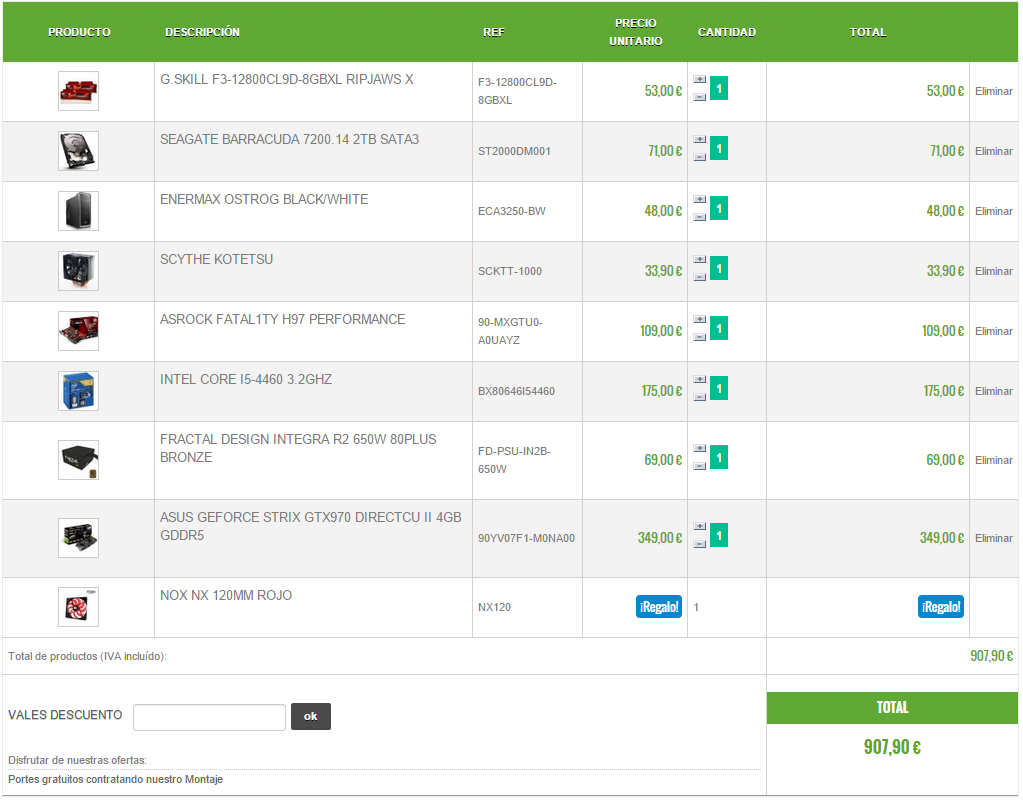This screenshot has height=801, width=1023.
Task: Increase quantity of G.SKILL RIPJAWS X
Action: coord(699,80)
